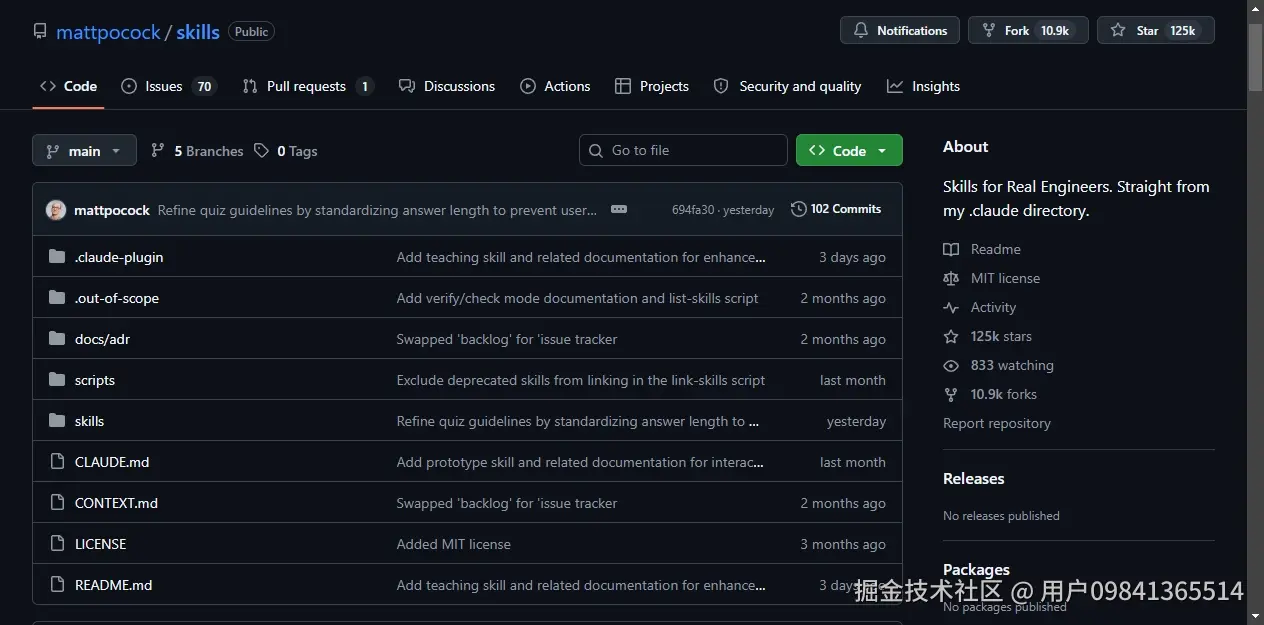Screen dimensions: 1264x625
Task: Open the skills repository name link
Action: coord(198,32)
